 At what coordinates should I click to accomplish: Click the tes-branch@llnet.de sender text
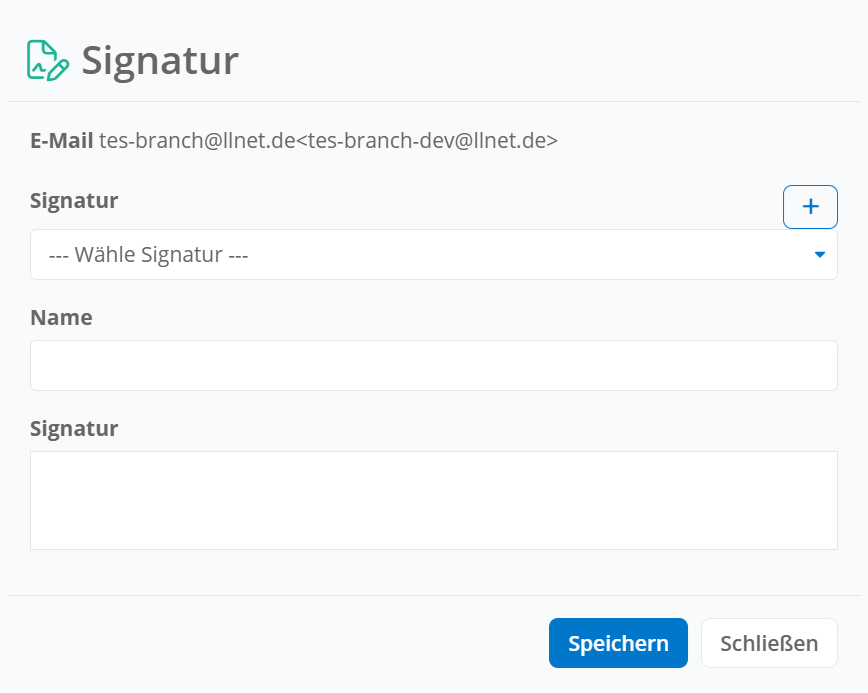pyautogui.click(x=197, y=141)
